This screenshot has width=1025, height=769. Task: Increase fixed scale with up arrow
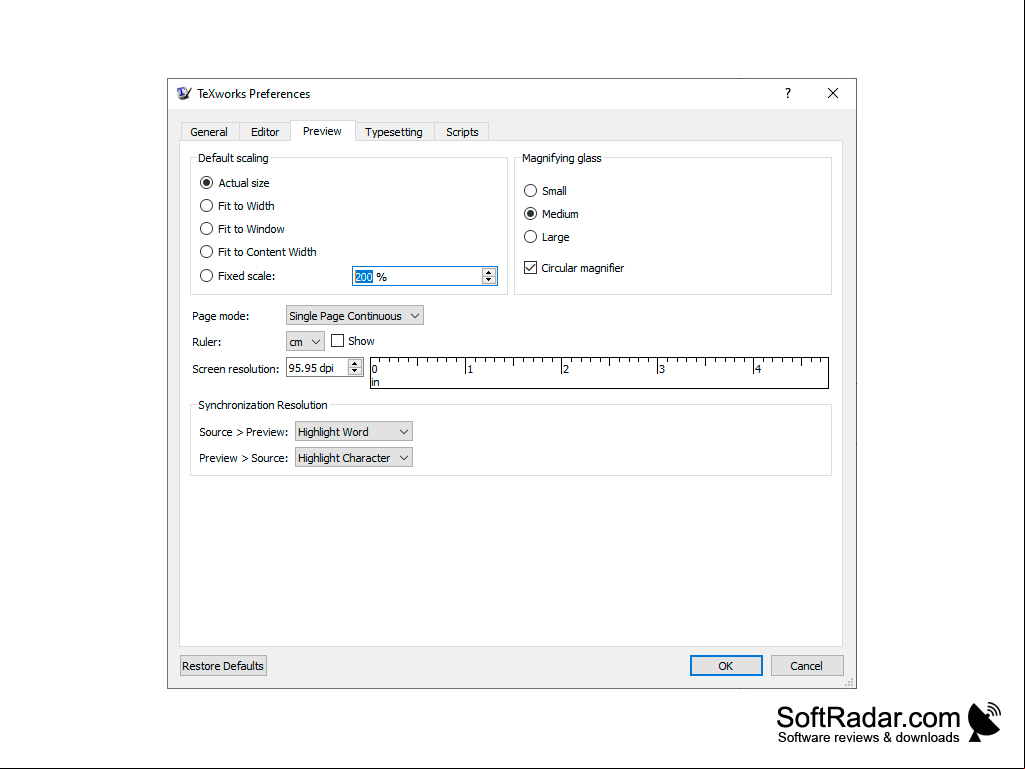coord(488,272)
